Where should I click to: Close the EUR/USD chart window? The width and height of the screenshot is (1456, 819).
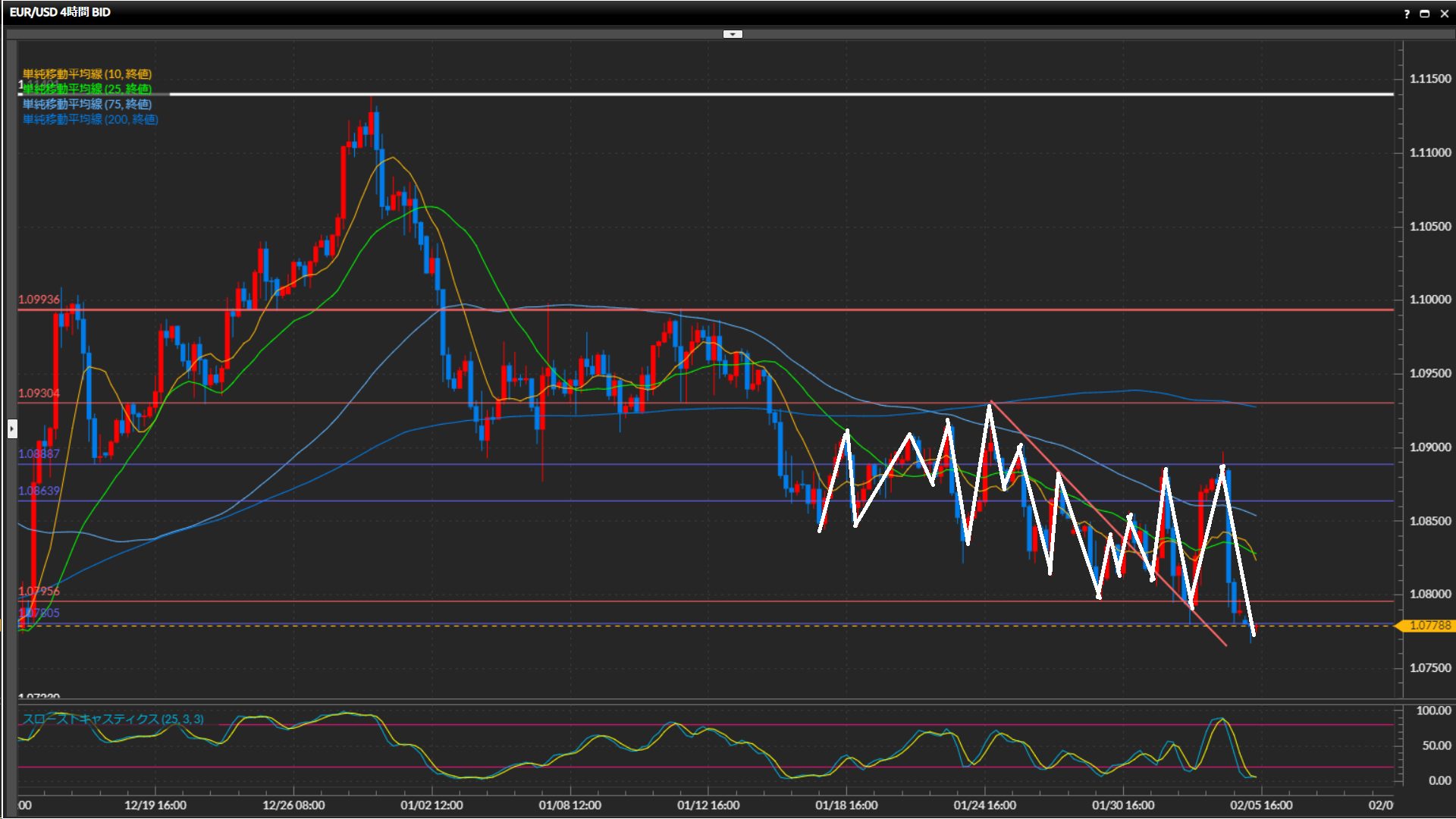[x=1444, y=14]
